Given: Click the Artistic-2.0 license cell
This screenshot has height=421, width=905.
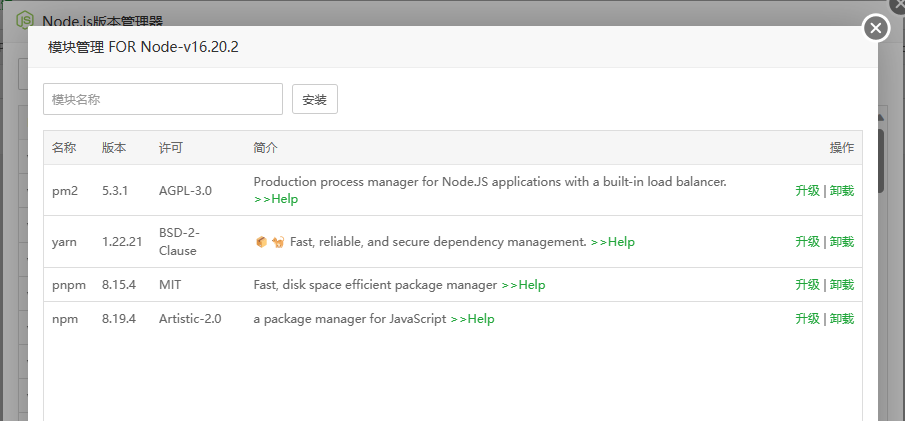Looking at the screenshot, I should 190,319.
